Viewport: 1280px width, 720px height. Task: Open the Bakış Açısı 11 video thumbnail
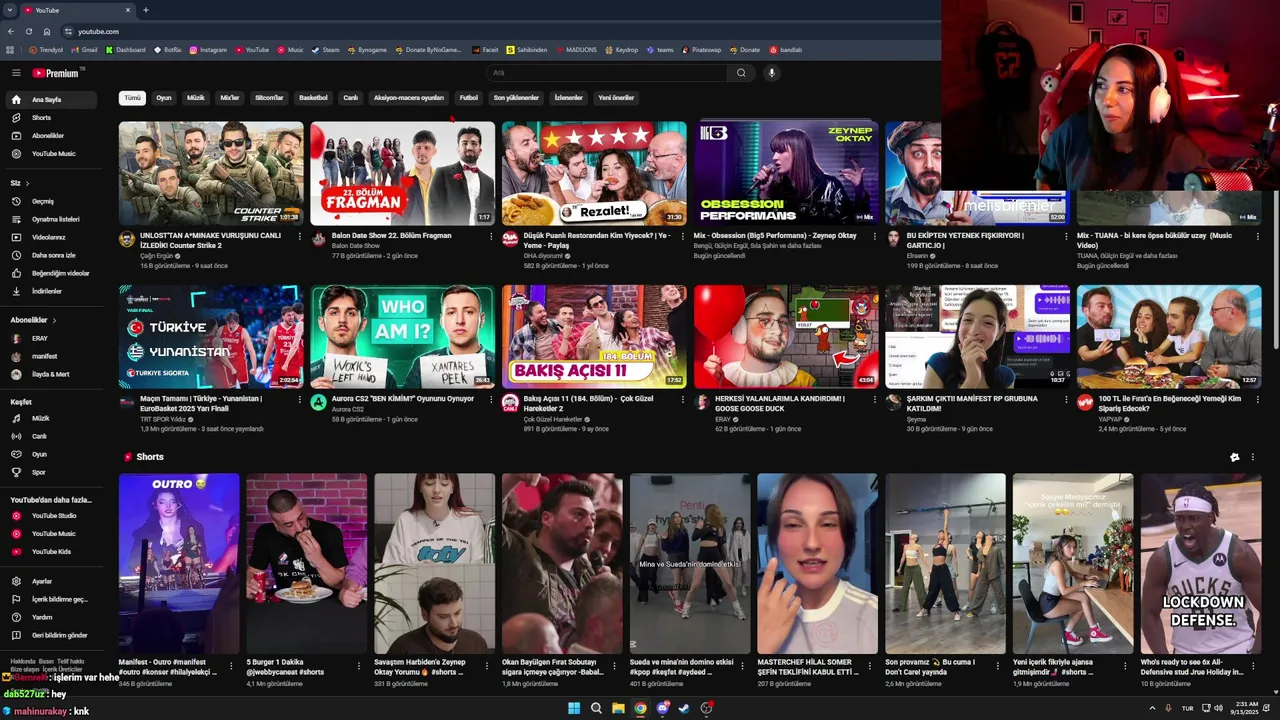(x=594, y=337)
